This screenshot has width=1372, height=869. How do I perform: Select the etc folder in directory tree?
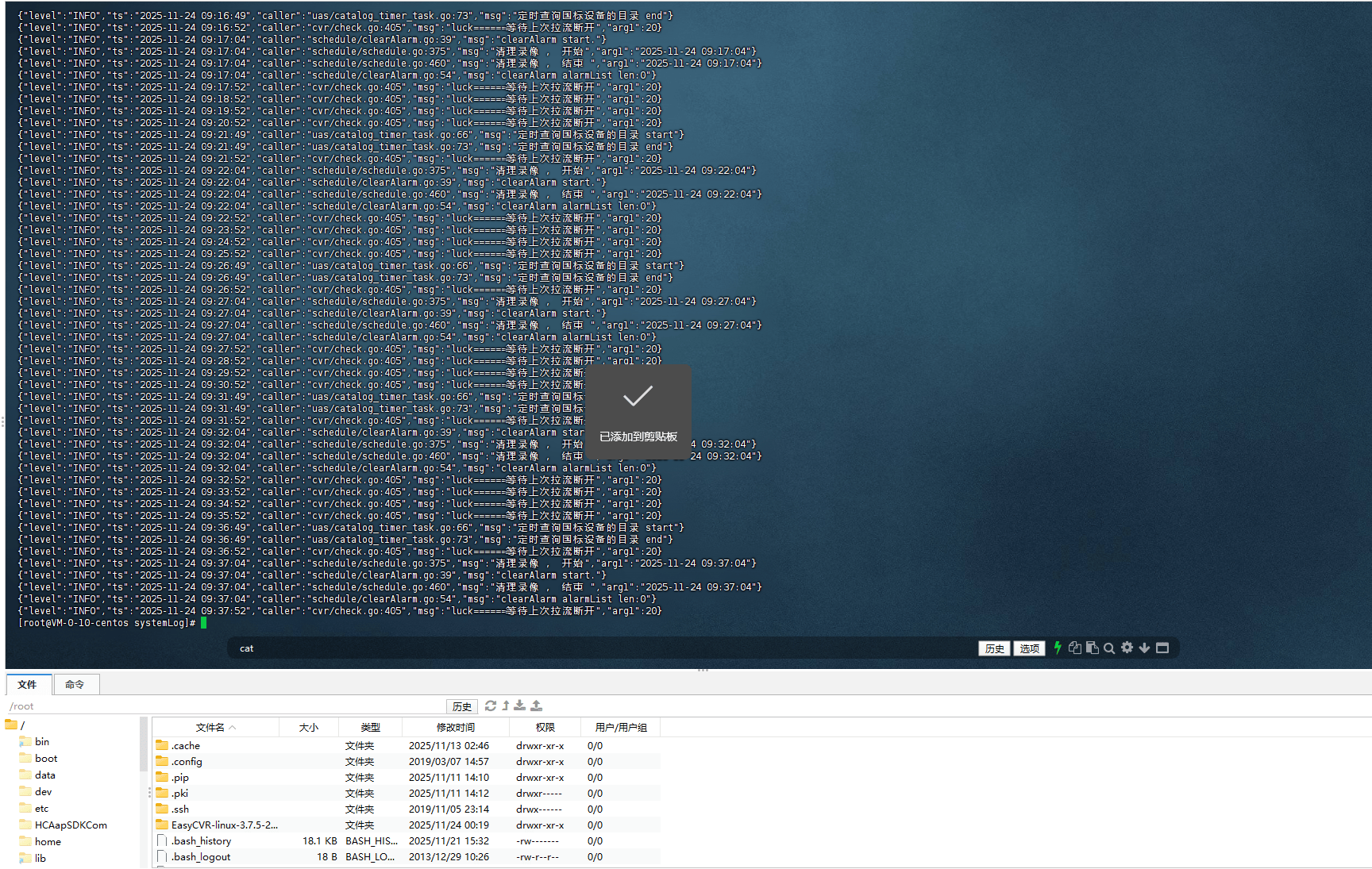[42, 808]
